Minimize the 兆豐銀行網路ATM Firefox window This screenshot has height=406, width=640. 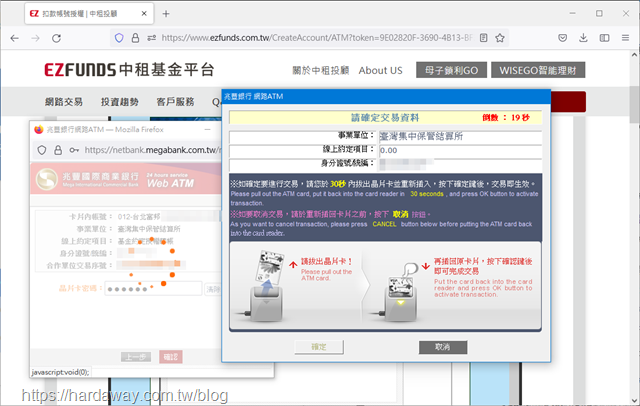[207, 129]
